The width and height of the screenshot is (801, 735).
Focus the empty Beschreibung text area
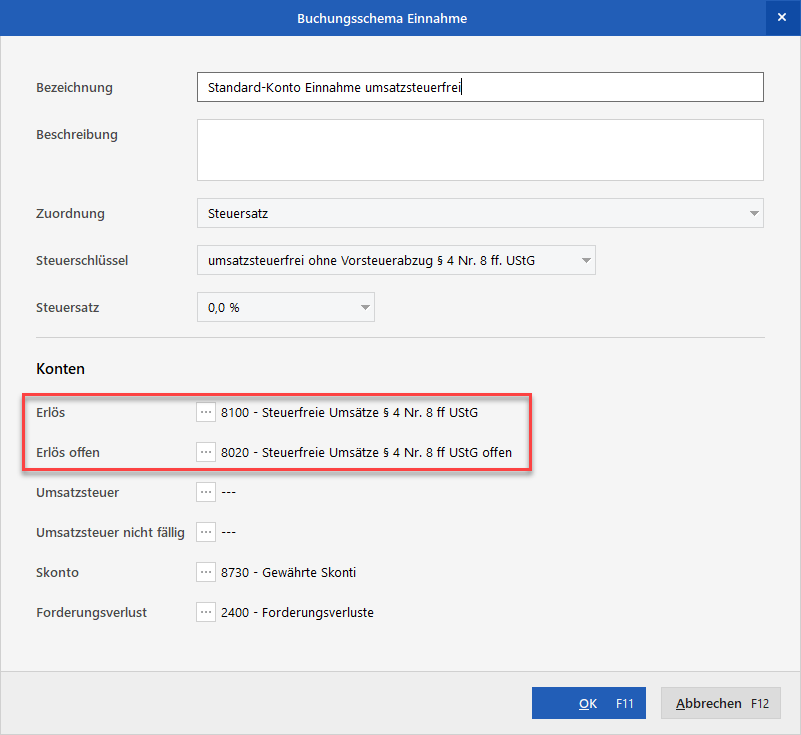coord(480,150)
